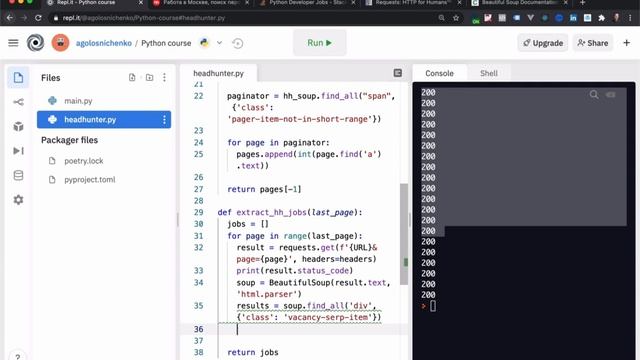Click the Packager files heading
640x360 pixels.
(69, 140)
